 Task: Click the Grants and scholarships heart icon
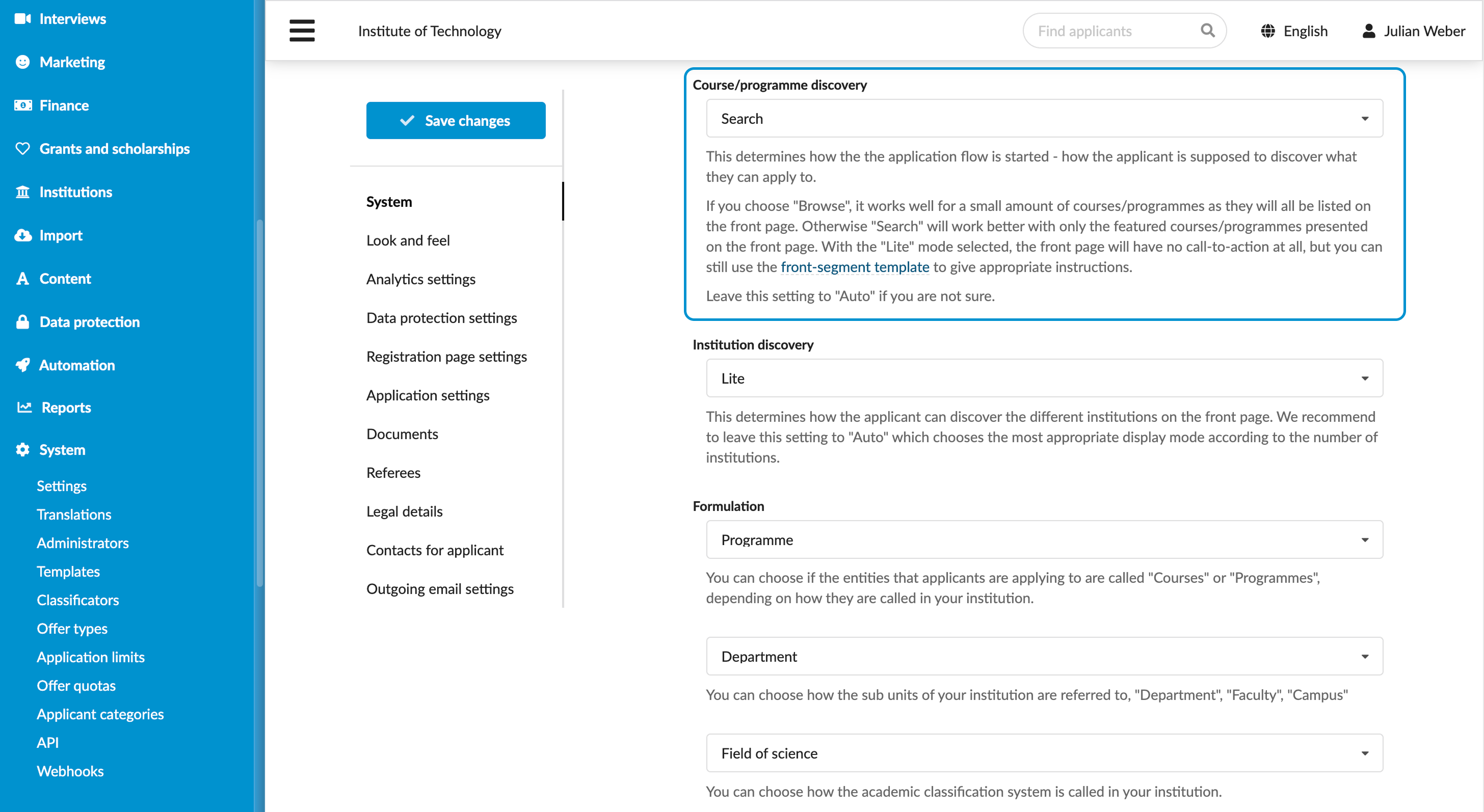point(22,149)
